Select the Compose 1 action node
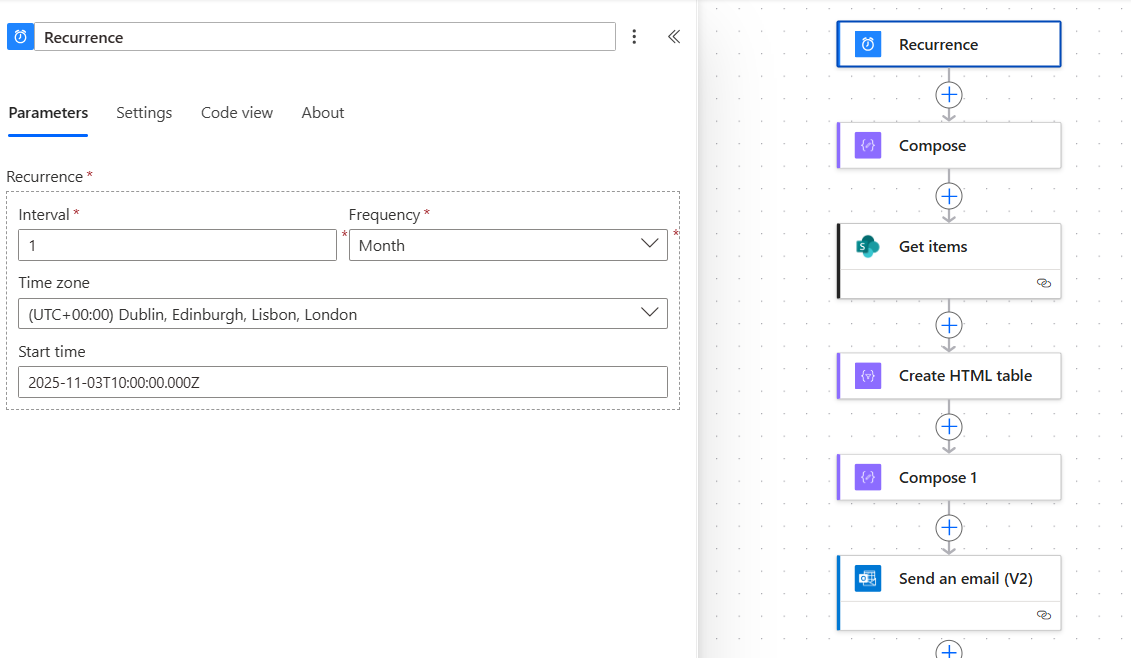The image size is (1131, 658). pos(949,477)
